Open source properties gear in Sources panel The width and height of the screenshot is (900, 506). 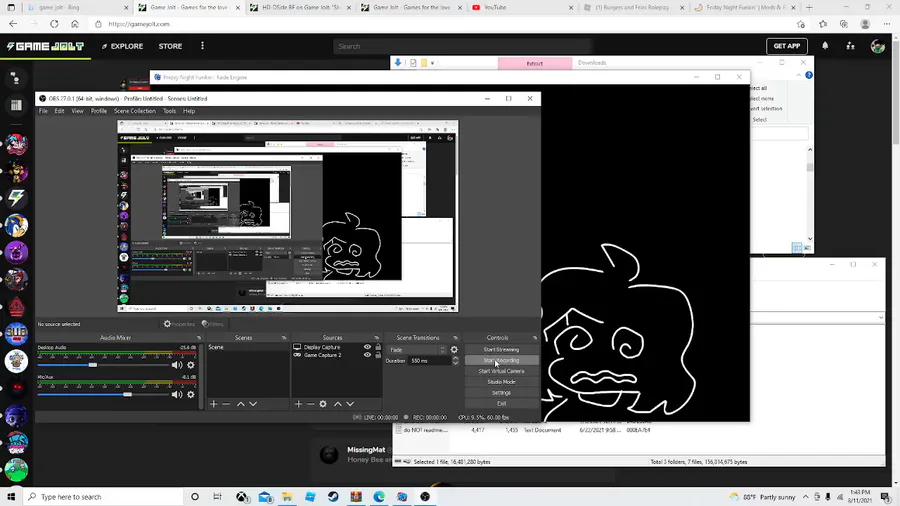point(323,404)
